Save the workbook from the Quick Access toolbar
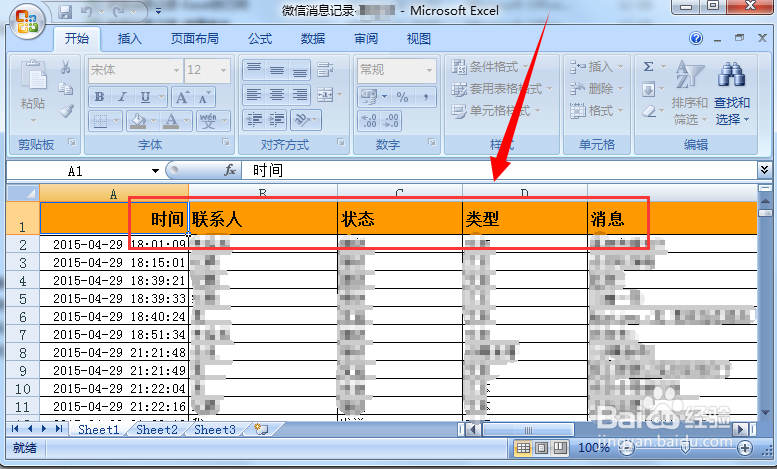Screen dimensions: 777x469 [65, 11]
